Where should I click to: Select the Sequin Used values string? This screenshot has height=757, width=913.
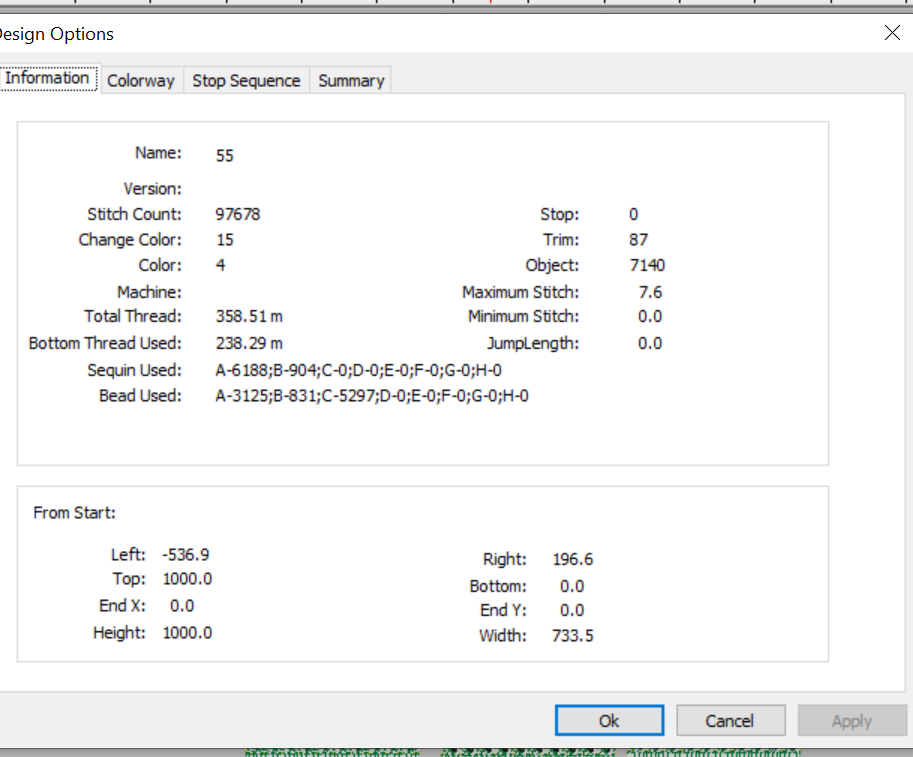(359, 370)
